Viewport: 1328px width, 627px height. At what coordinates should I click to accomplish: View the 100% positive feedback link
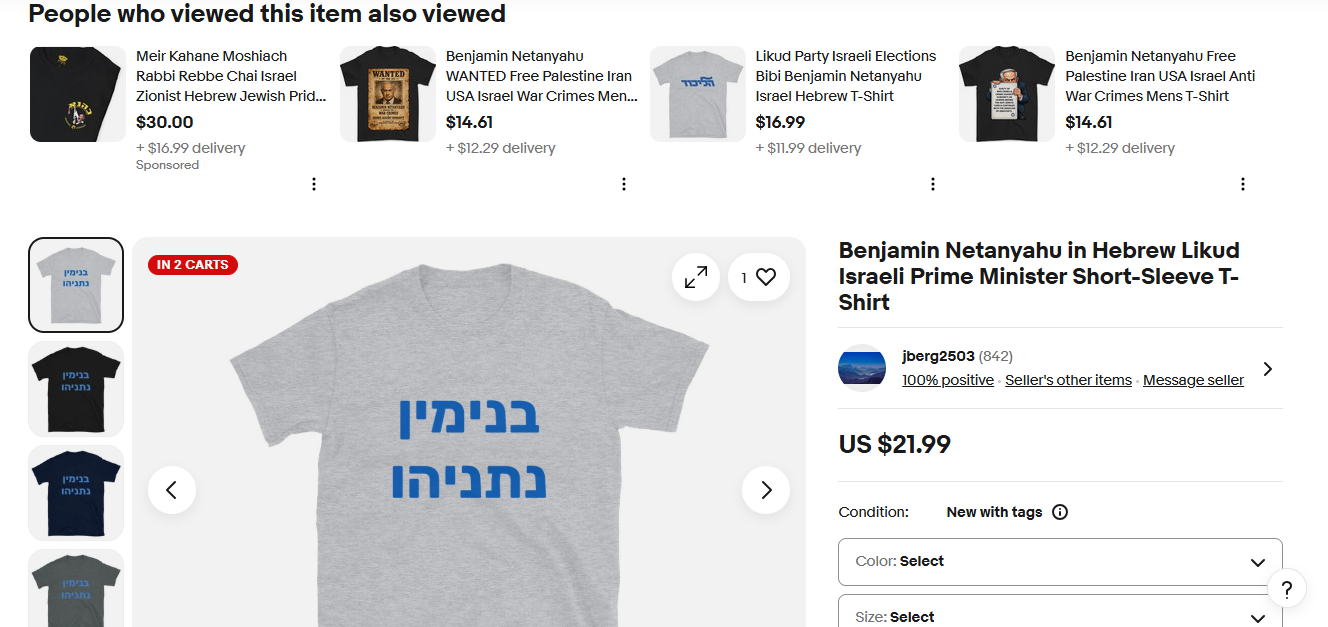(948, 380)
